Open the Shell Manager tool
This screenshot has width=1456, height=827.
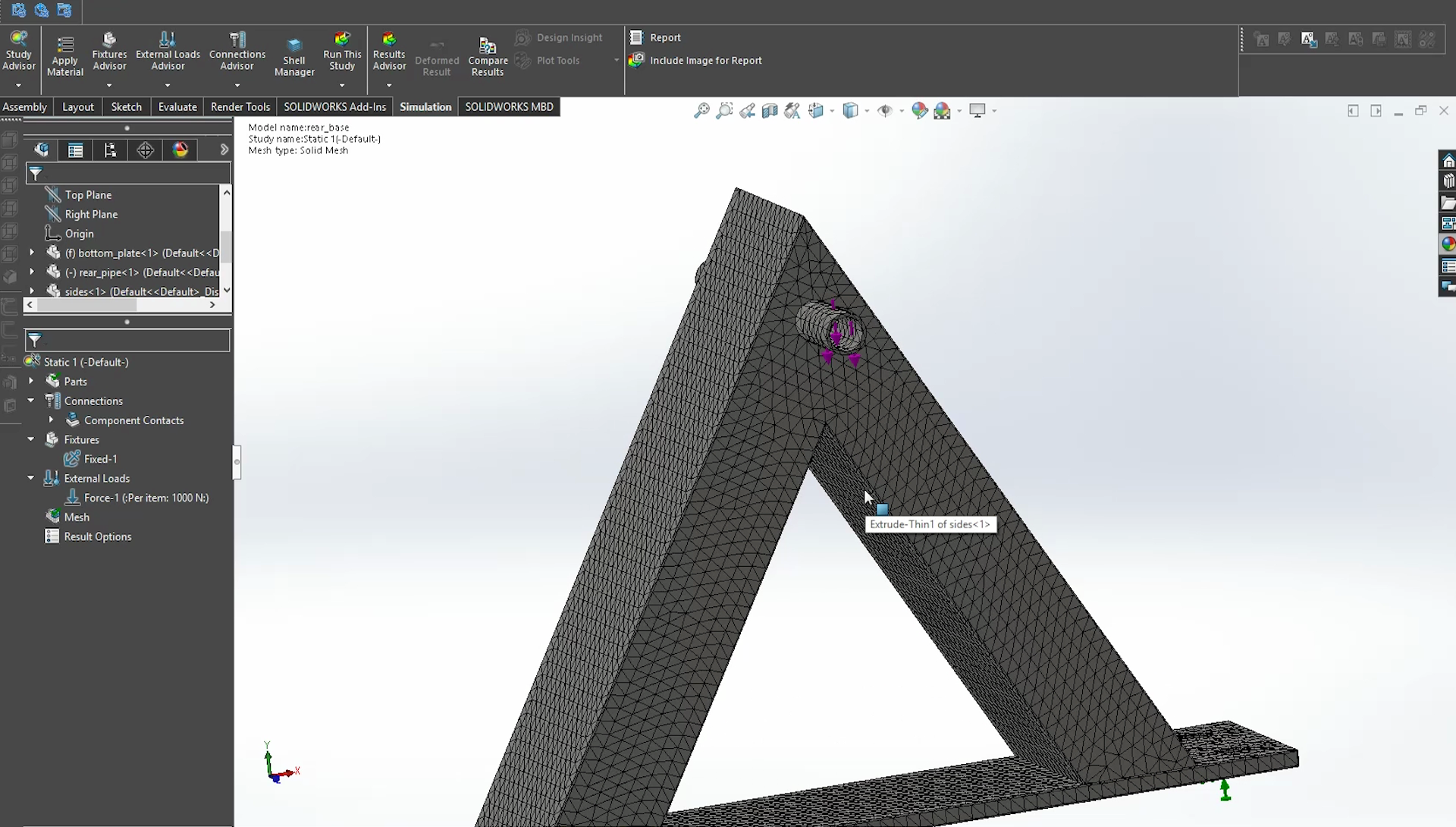(294, 50)
